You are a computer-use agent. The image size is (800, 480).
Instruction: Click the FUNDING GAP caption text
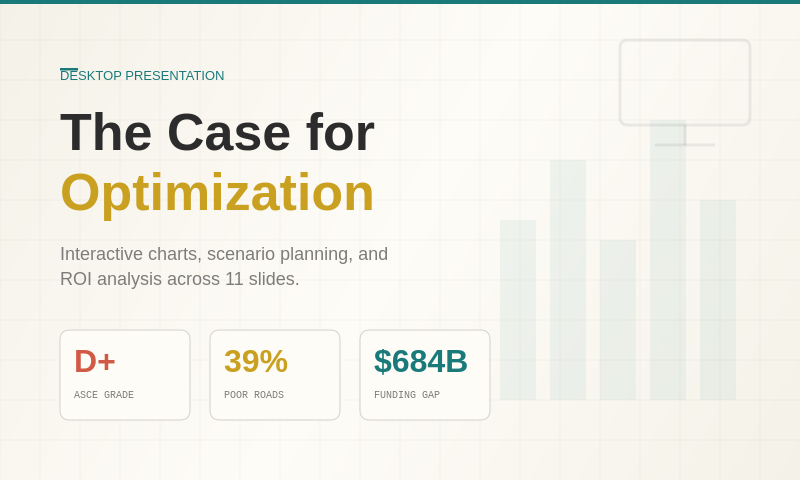[407, 395]
